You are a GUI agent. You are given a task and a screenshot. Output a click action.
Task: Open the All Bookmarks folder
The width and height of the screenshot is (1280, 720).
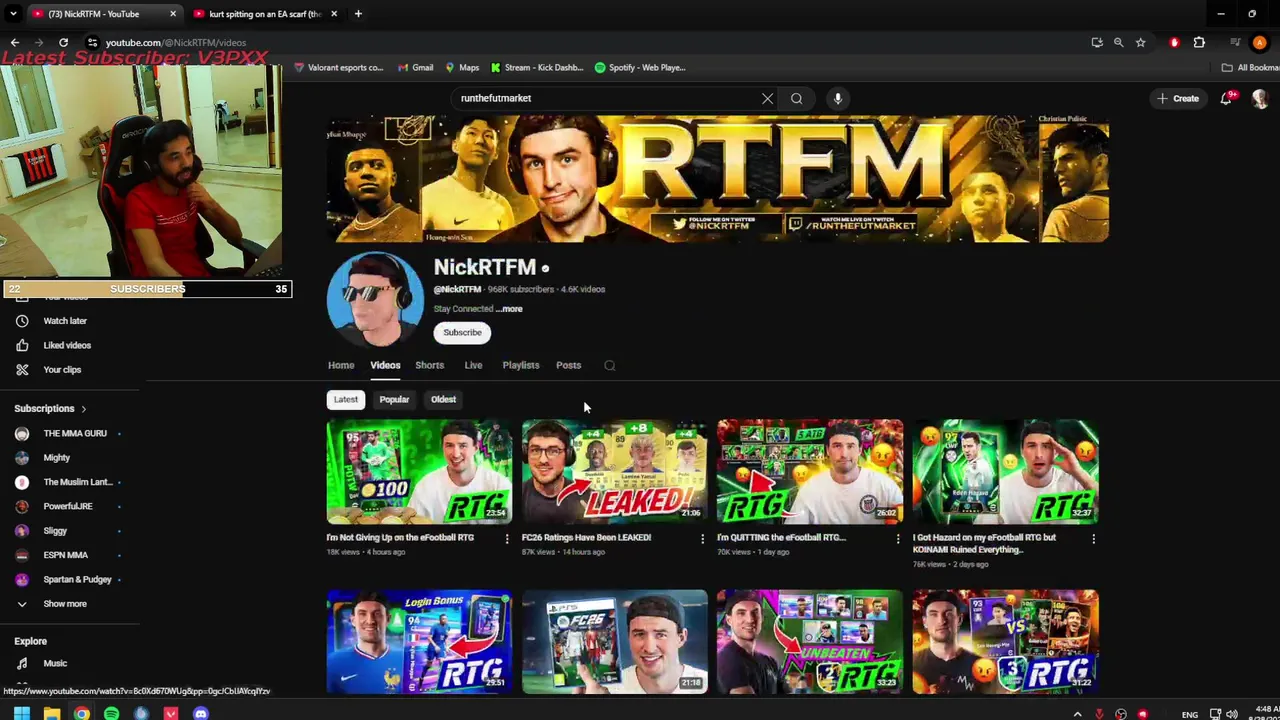pyautogui.click(x=1250, y=67)
